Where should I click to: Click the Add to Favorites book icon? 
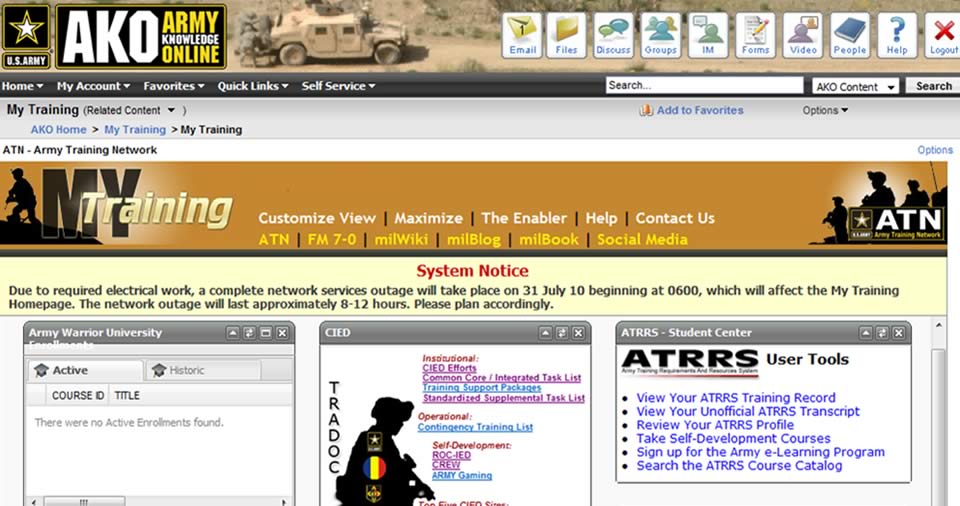pyautogui.click(x=646, y=110)
